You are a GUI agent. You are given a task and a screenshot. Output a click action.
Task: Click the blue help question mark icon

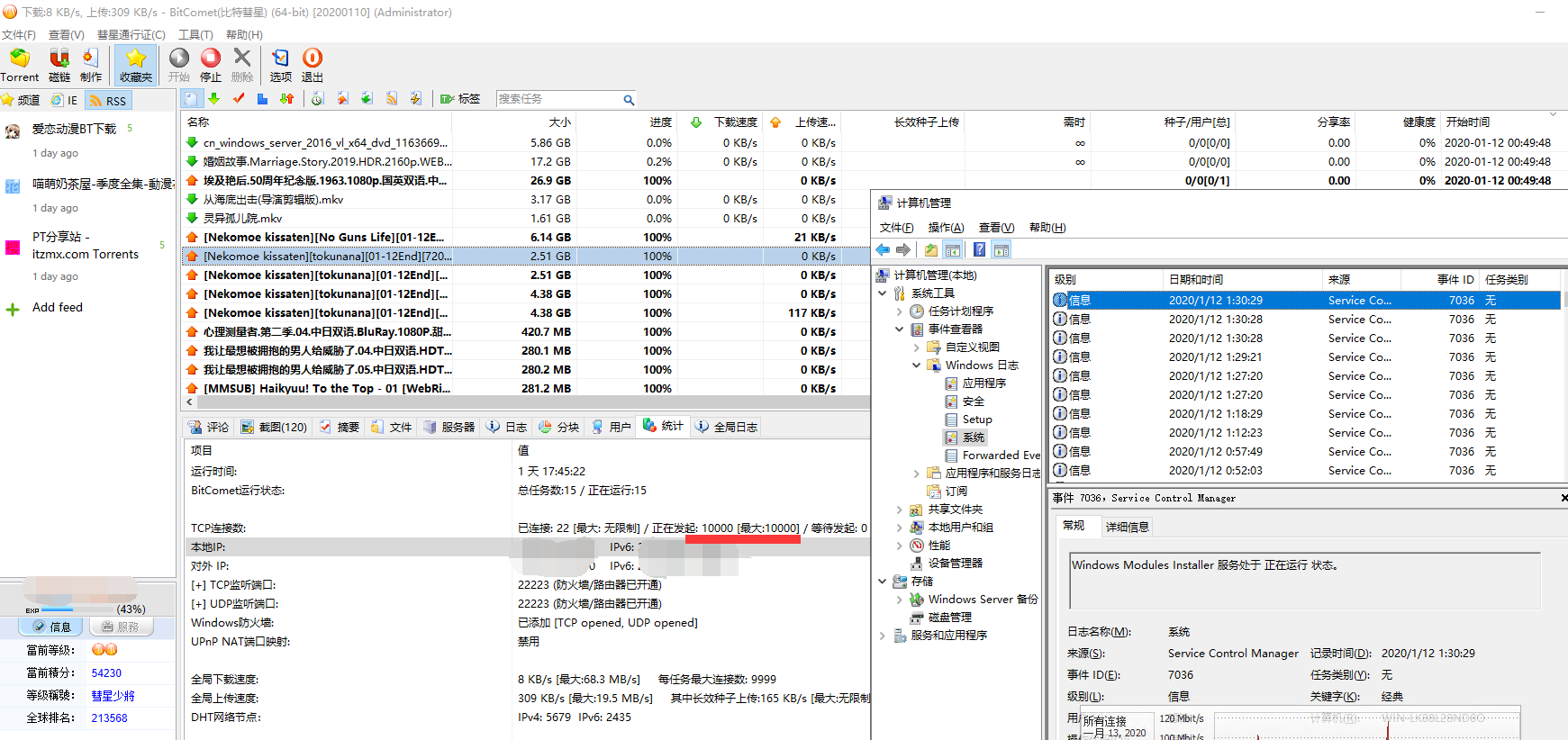pyautogui.click(x=979, y=249)
